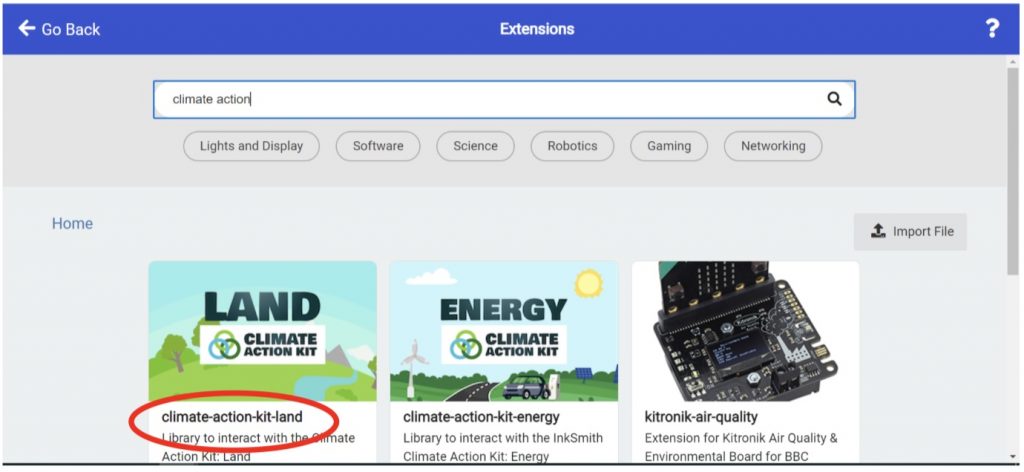Open the ENERGY Climate Action Kit thumbnail
This screenshot has height=472, width=1024.
coord(504,331)
